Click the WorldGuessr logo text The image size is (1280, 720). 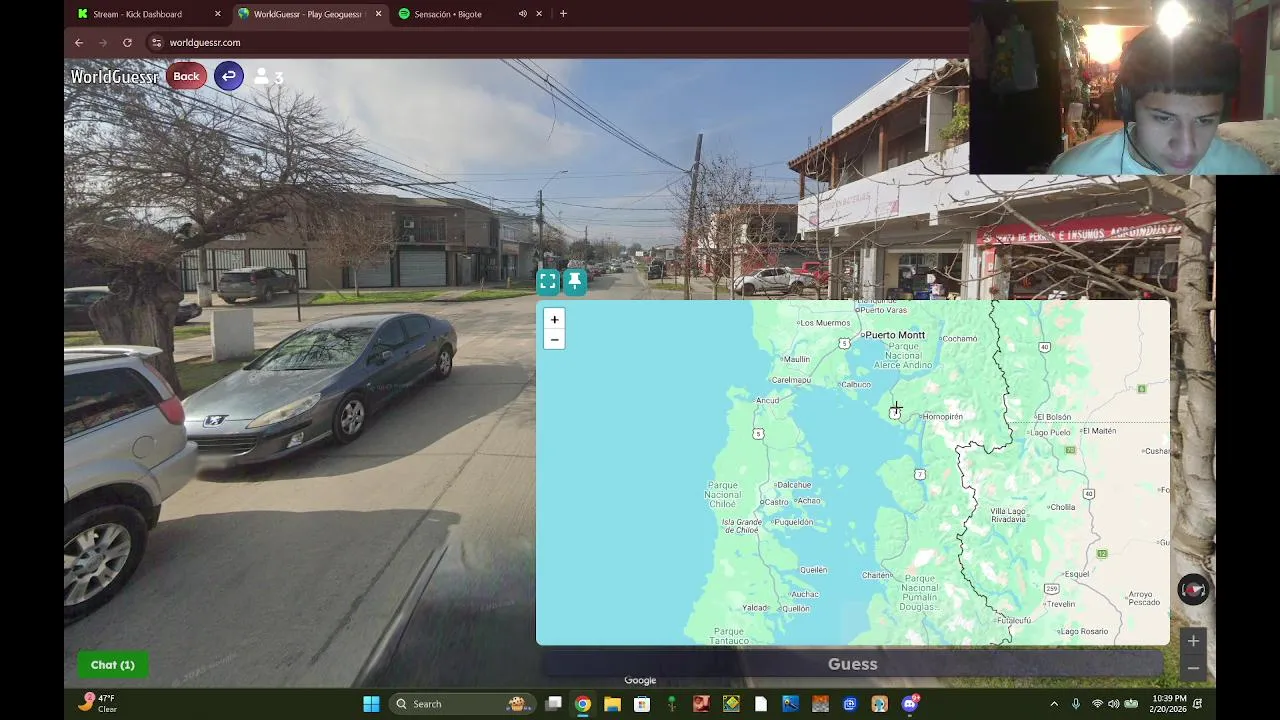click(x=114, y=77)
